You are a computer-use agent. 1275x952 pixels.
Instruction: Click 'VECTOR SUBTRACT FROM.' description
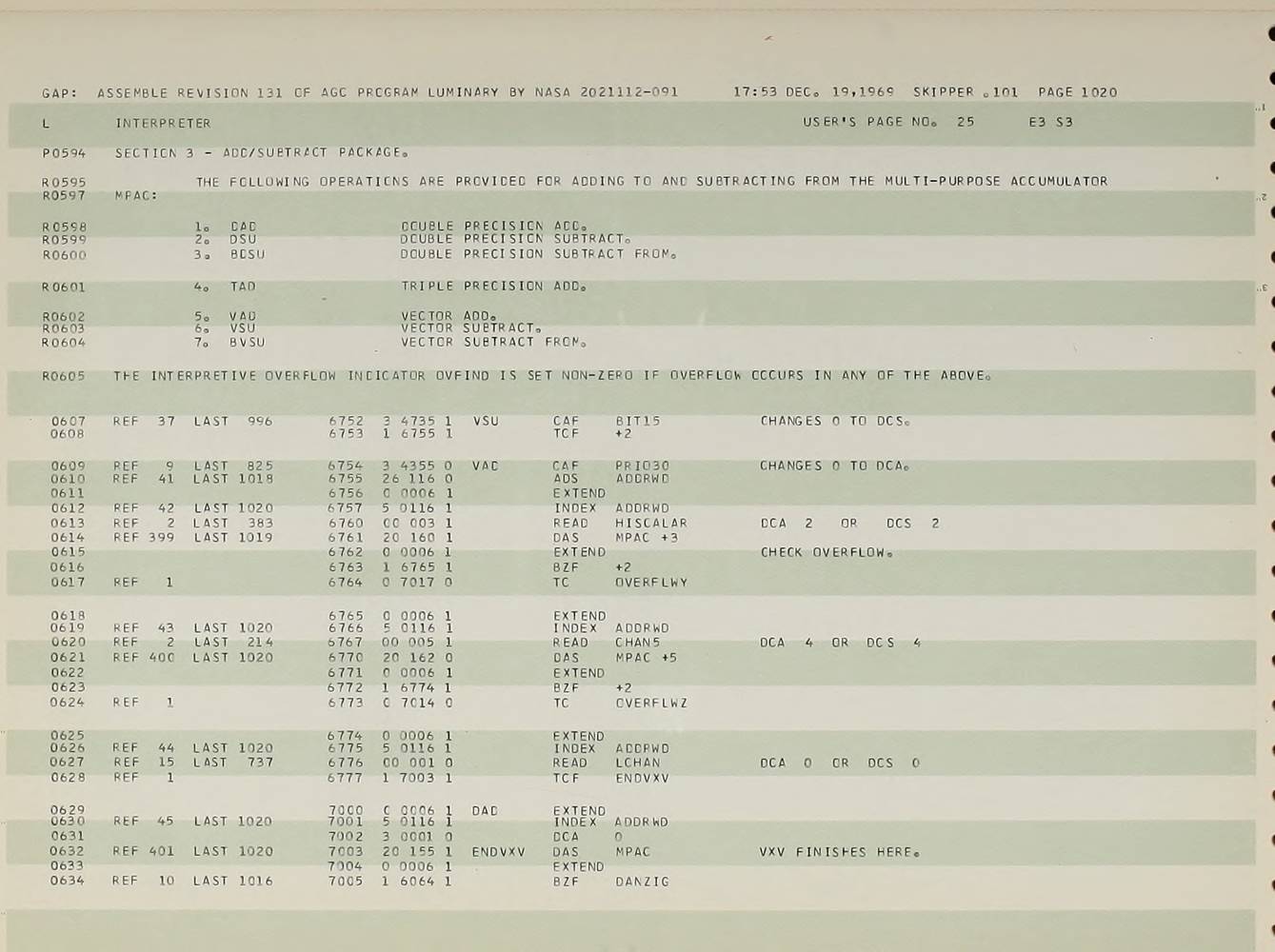pyautogui.click(x=493, y=341)
